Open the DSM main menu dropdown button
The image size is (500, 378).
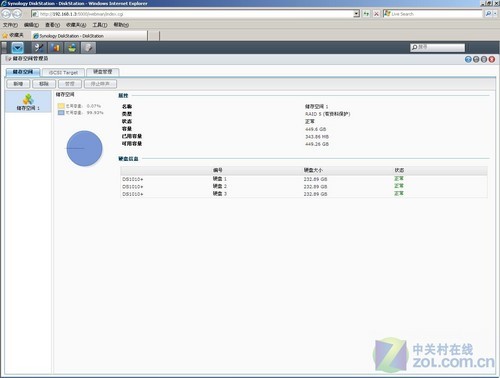(17, 48)
